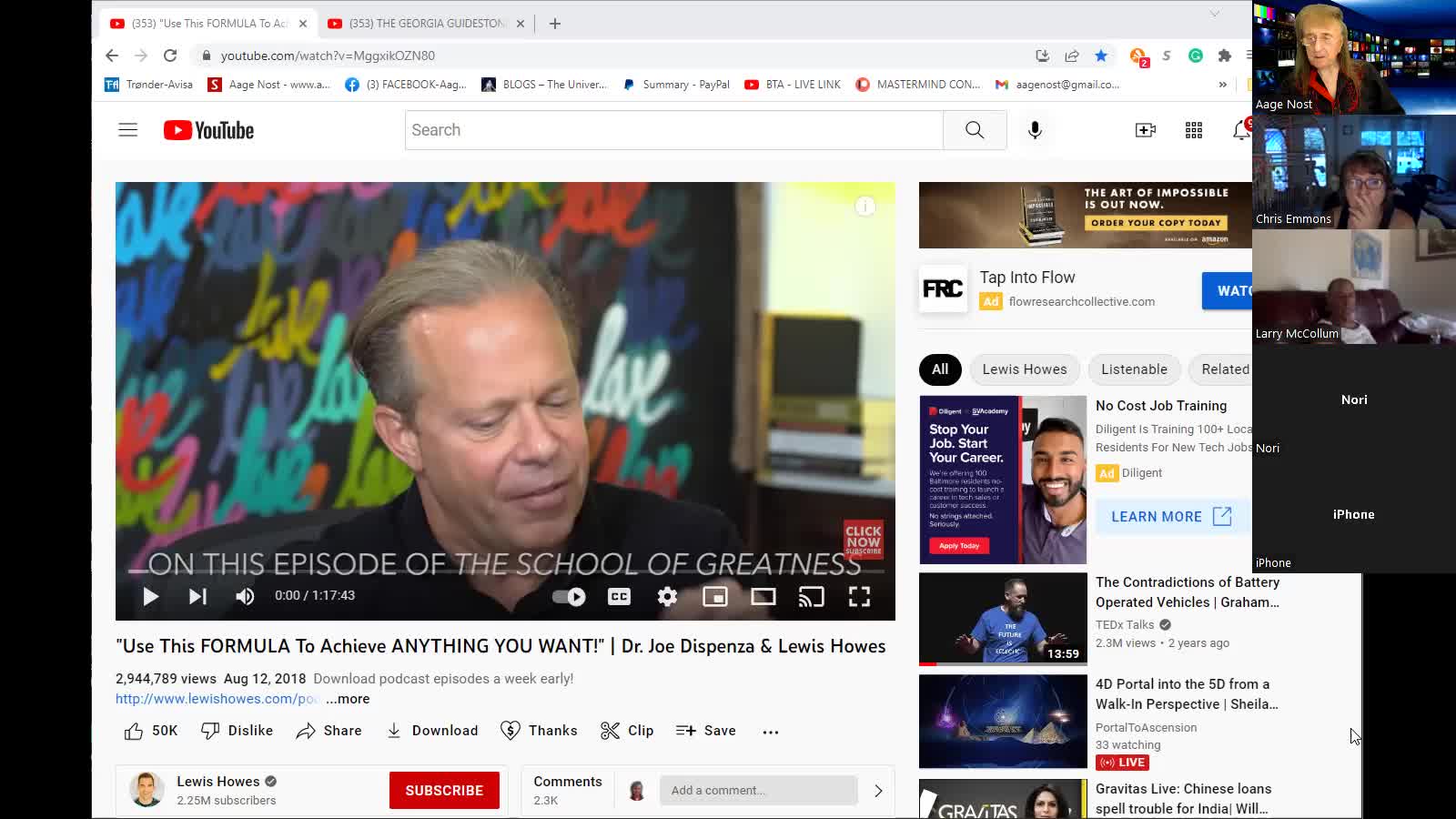Dislike the video

237,731
